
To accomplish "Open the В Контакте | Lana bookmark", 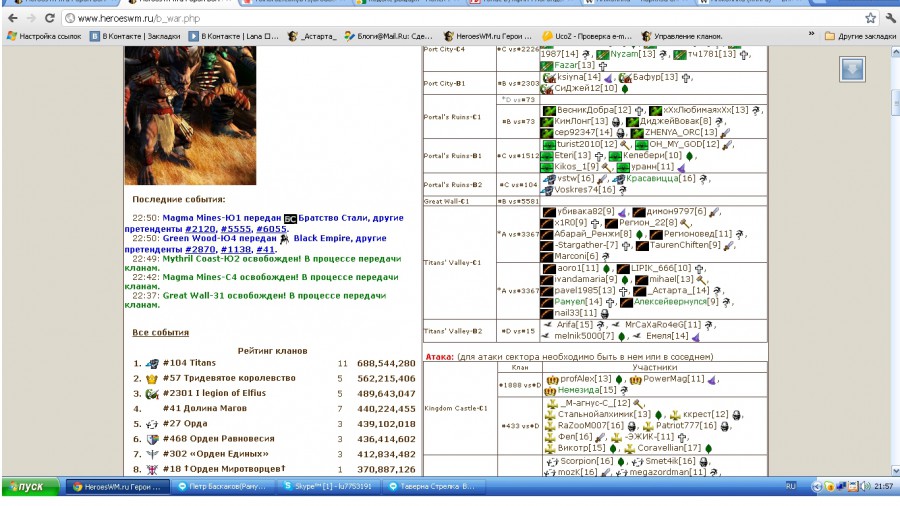I will point(234,36).
